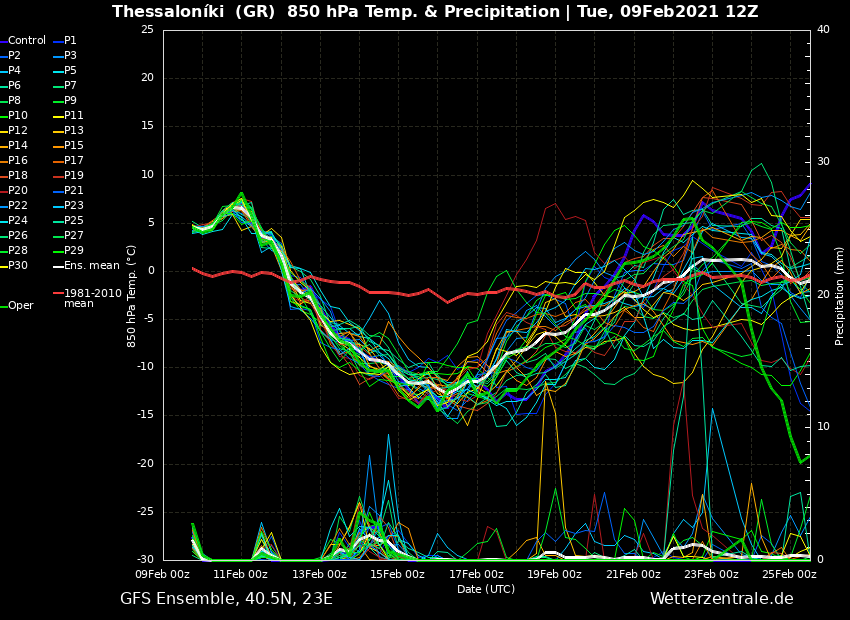Click the P15 legend entry
The width and height of the screenshot is (850, 620).
pyautogui.click(x=74, y=146)
